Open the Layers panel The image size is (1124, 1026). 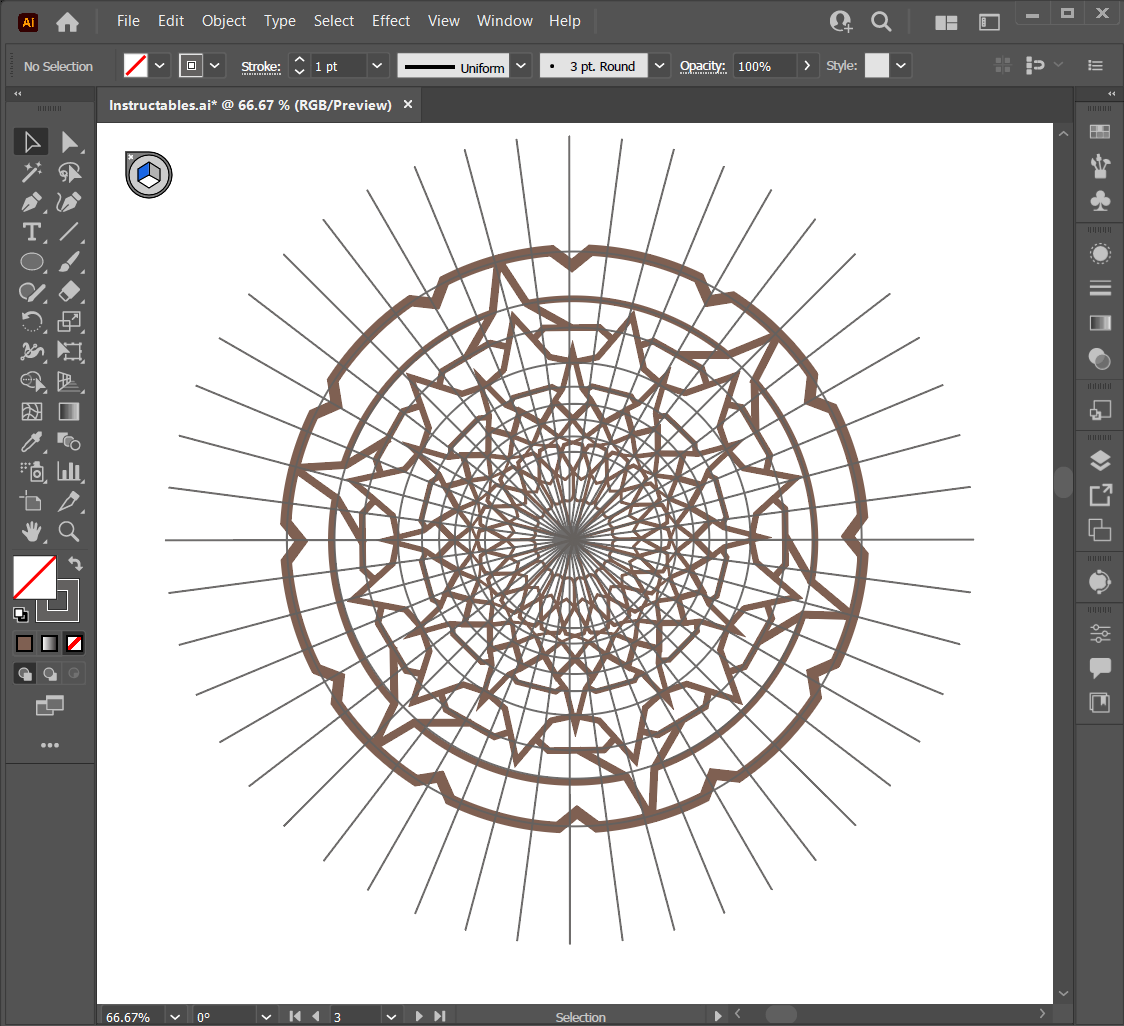coord(1100,461)
